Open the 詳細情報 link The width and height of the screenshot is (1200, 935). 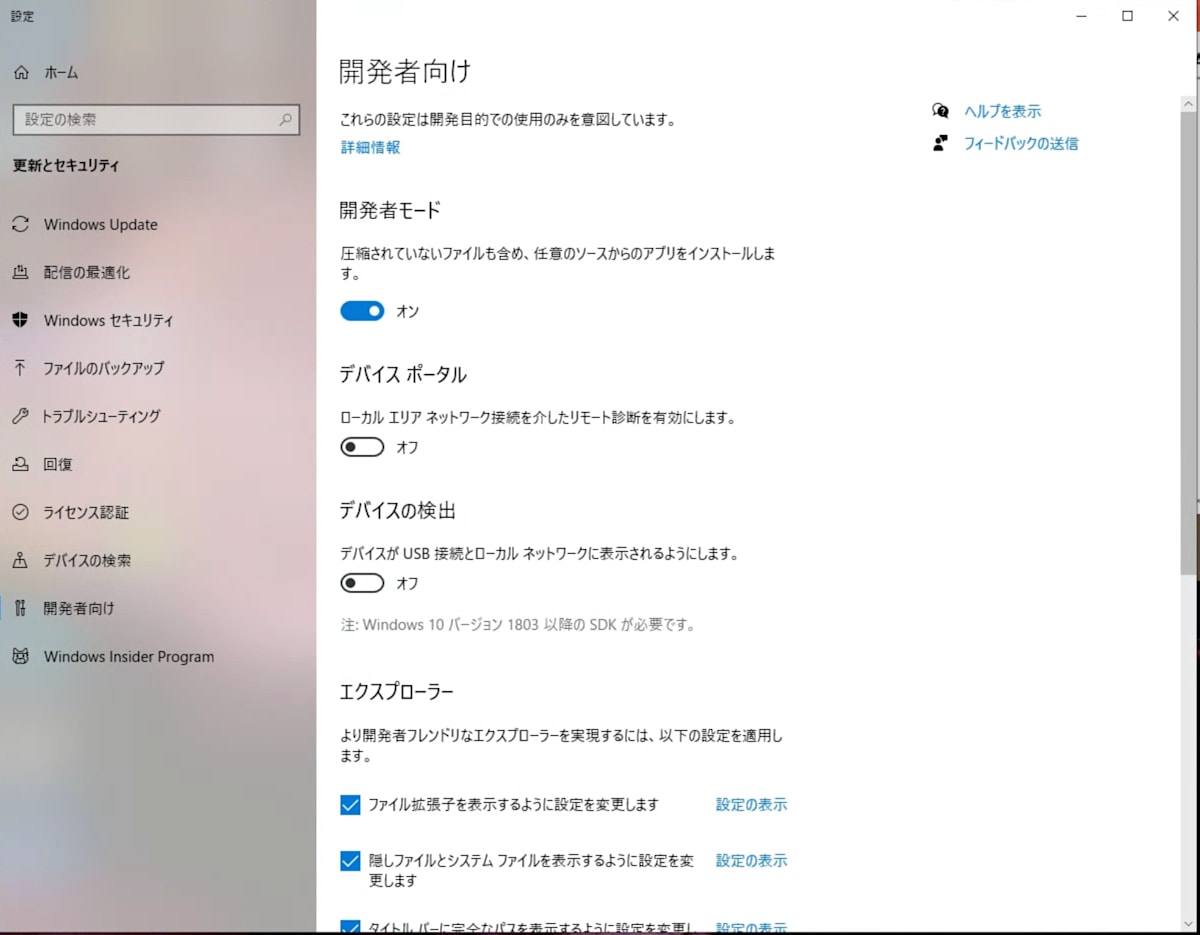370,147
